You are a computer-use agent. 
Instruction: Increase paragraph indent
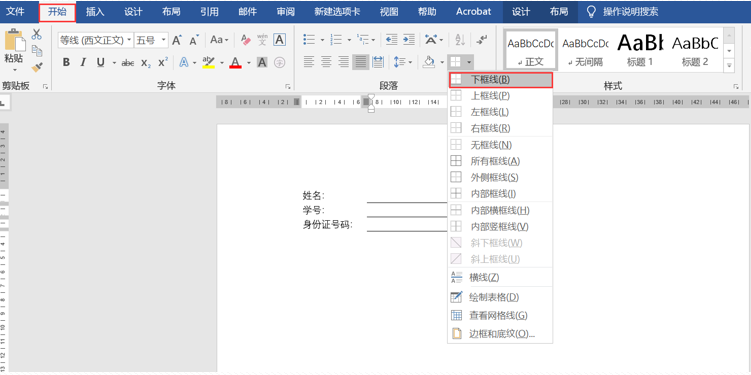(409, 40)
